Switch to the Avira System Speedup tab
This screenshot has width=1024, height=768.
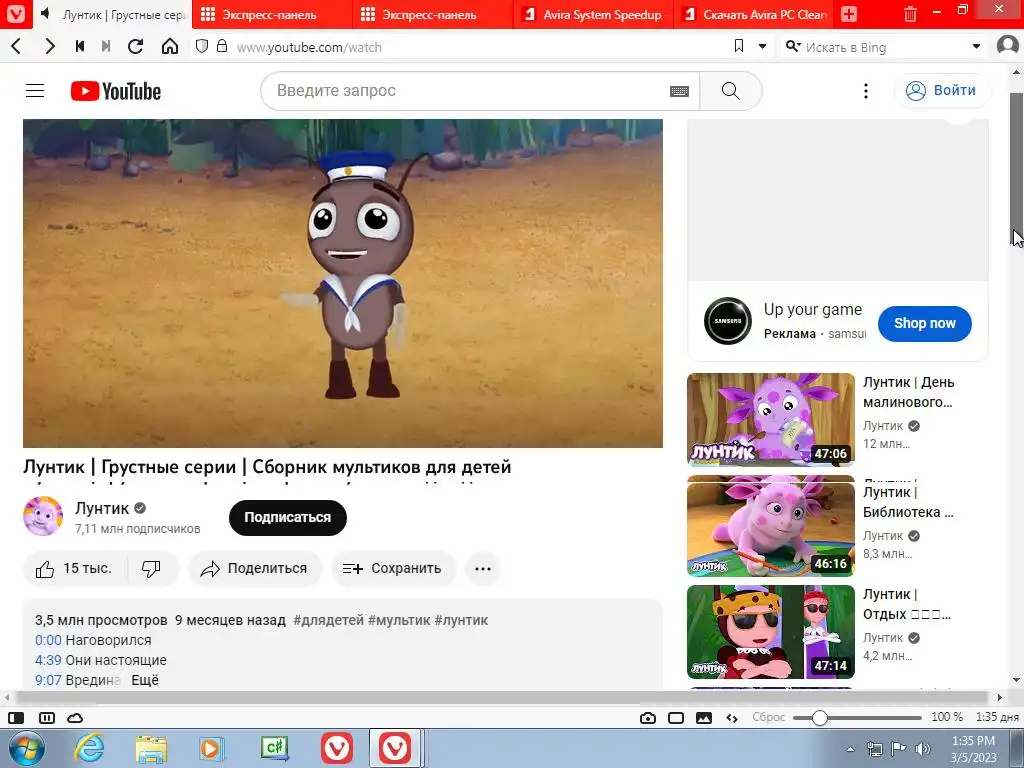592,14
